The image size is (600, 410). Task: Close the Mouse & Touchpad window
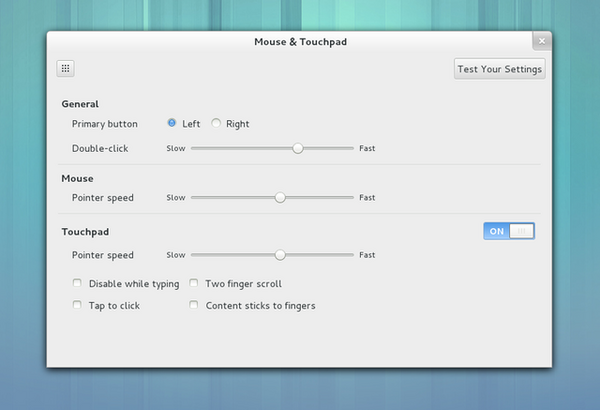click(541, 41)
